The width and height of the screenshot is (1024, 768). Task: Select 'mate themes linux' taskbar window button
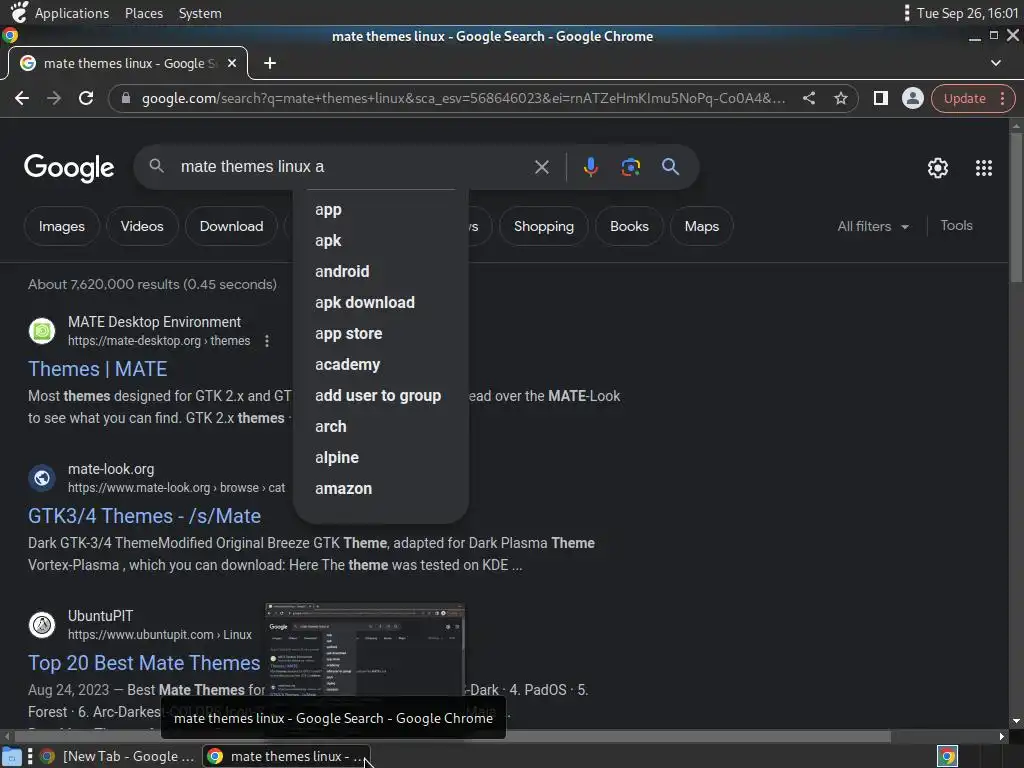pos(286,756)
